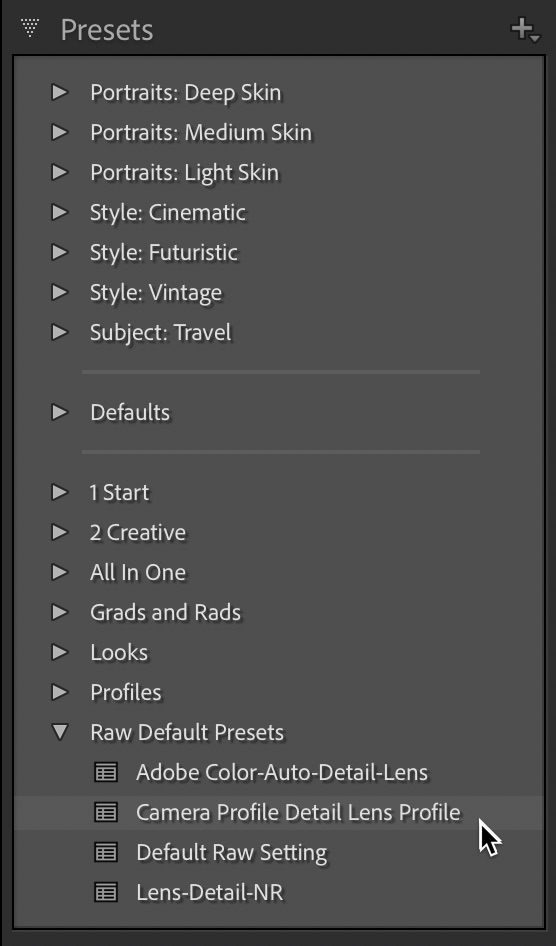The height and width of the screenshot is (946, 556).
Task: Click the preset icon beside Default Raw Setting
Action: coord(106,852)
